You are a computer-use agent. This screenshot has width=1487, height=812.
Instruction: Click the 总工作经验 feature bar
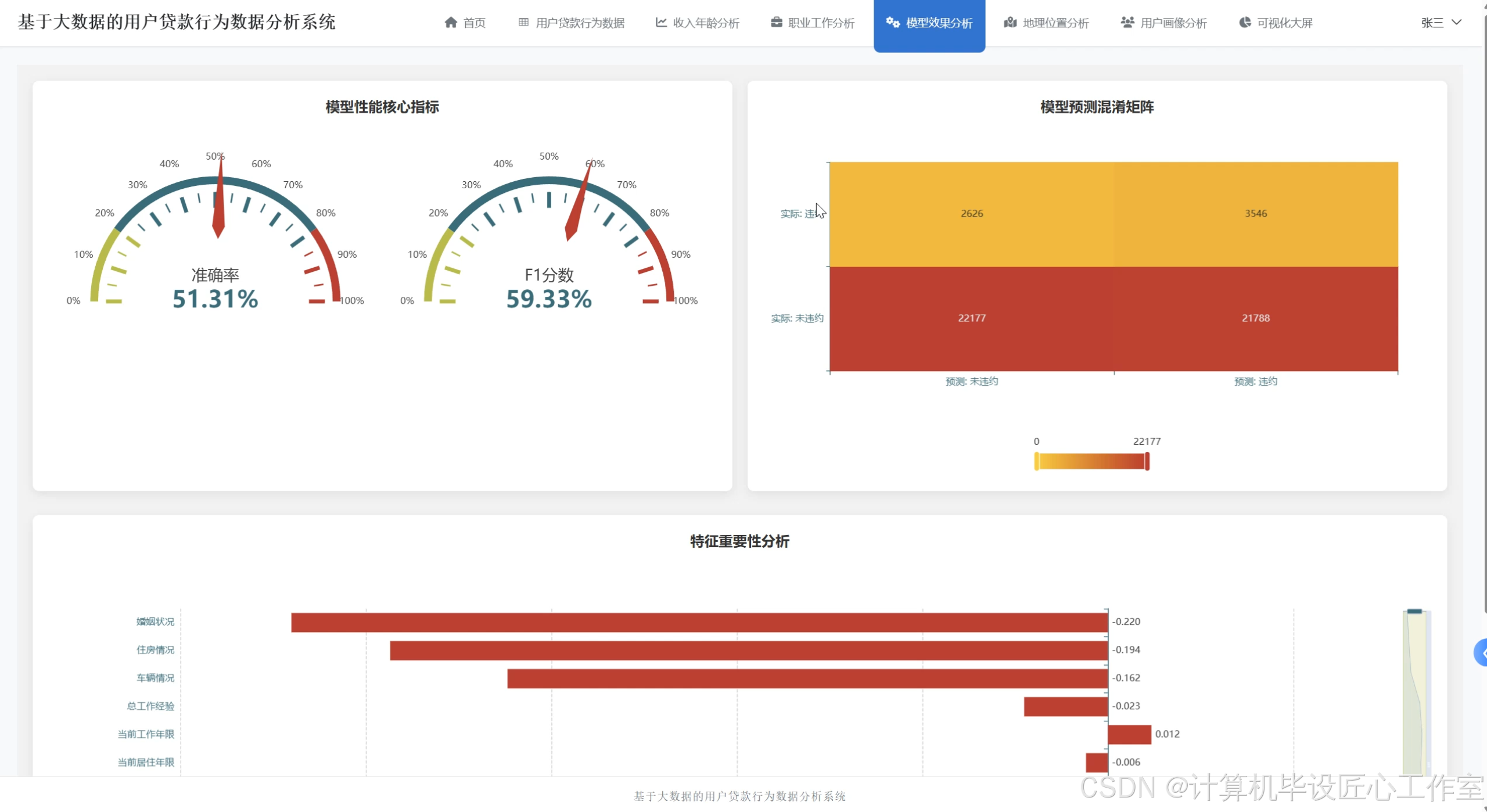click(1066, 706)
